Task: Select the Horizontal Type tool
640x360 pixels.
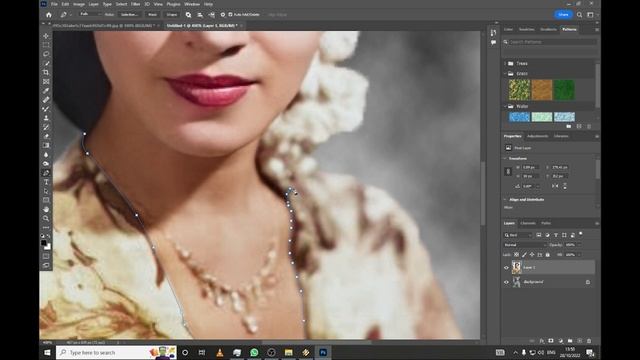Action: coord(46,182)
